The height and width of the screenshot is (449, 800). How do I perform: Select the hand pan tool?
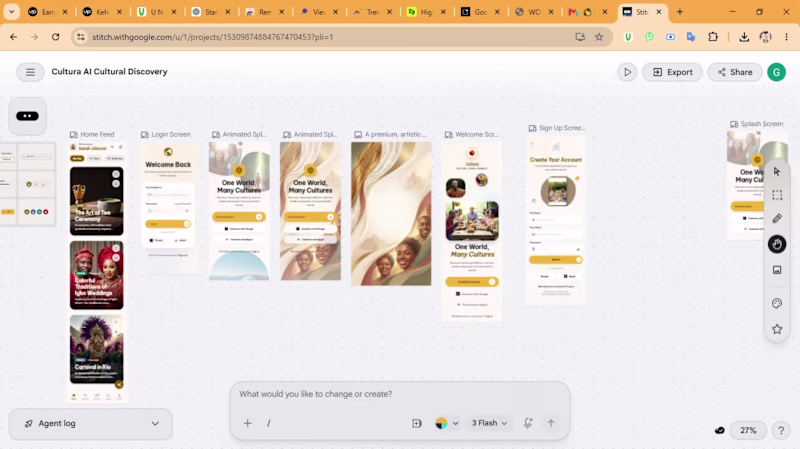tap(777, 244)
